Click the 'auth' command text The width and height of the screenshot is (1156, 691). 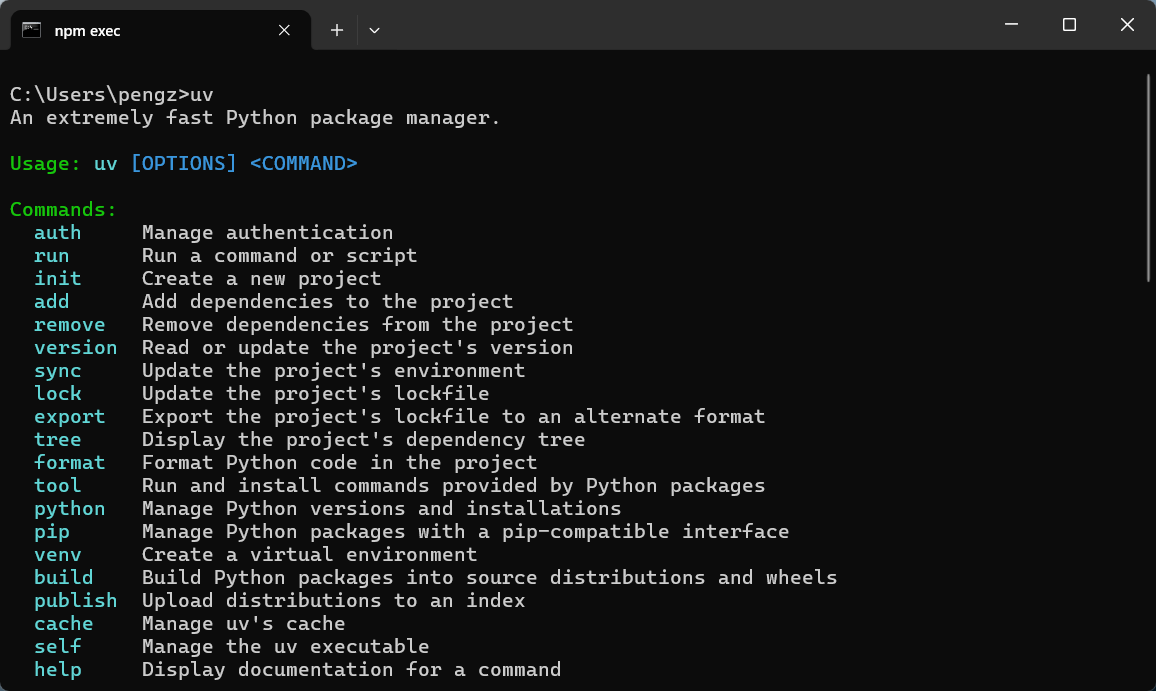pyautogui.click(x=58, y=233)
